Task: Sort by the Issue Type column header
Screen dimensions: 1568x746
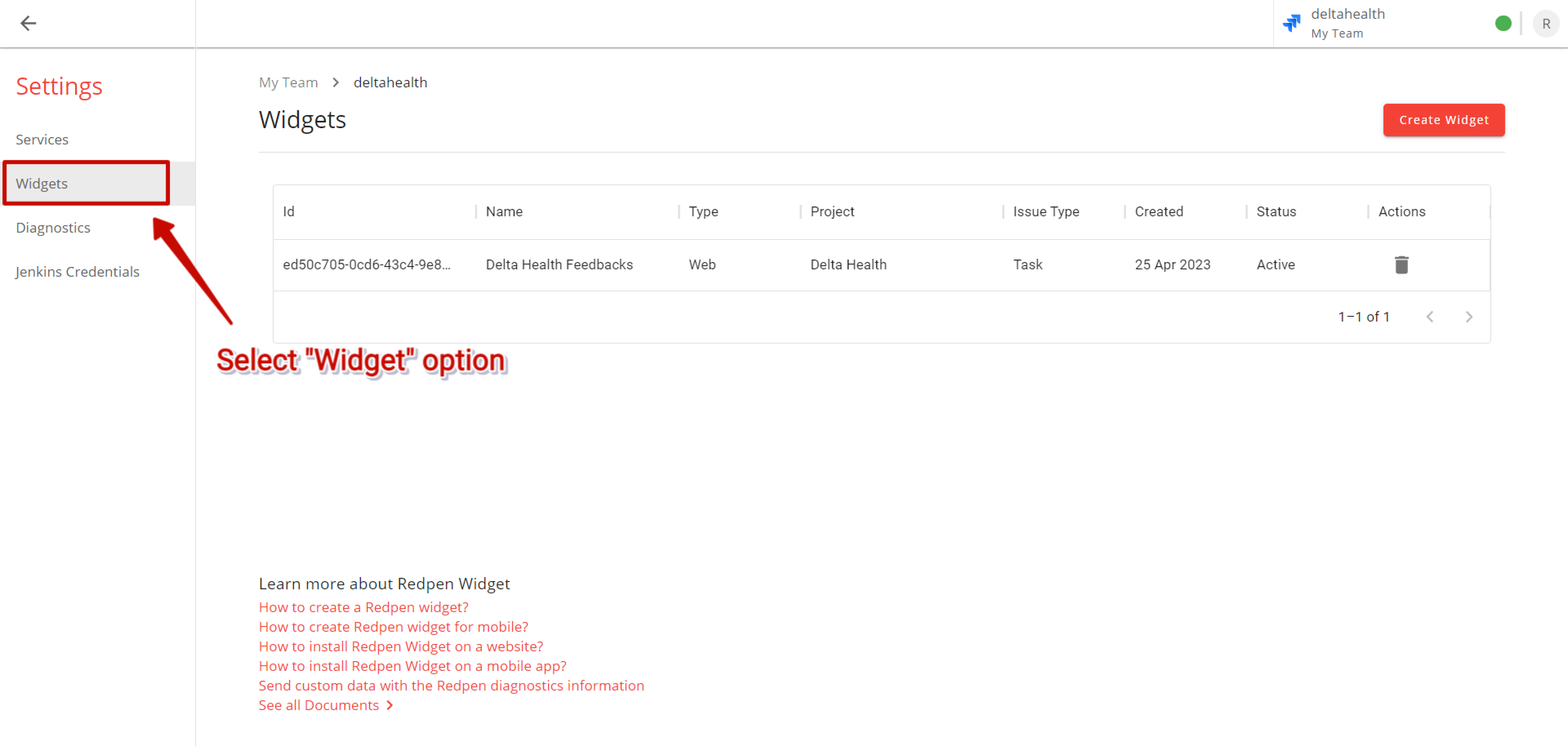Action: pyautogui.click(x=1046, y=211)
